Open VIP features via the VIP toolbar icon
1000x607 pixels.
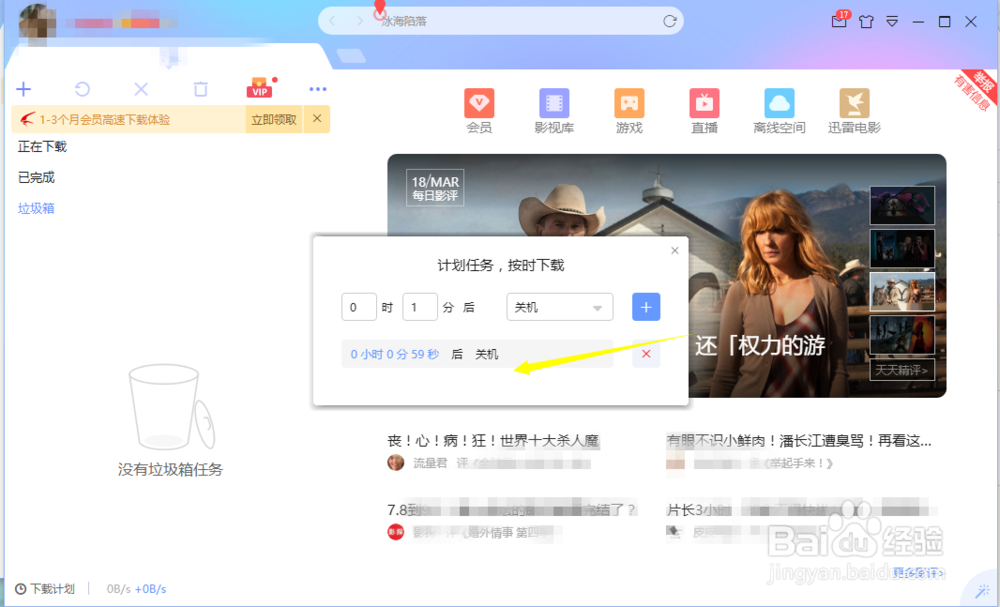259,89
